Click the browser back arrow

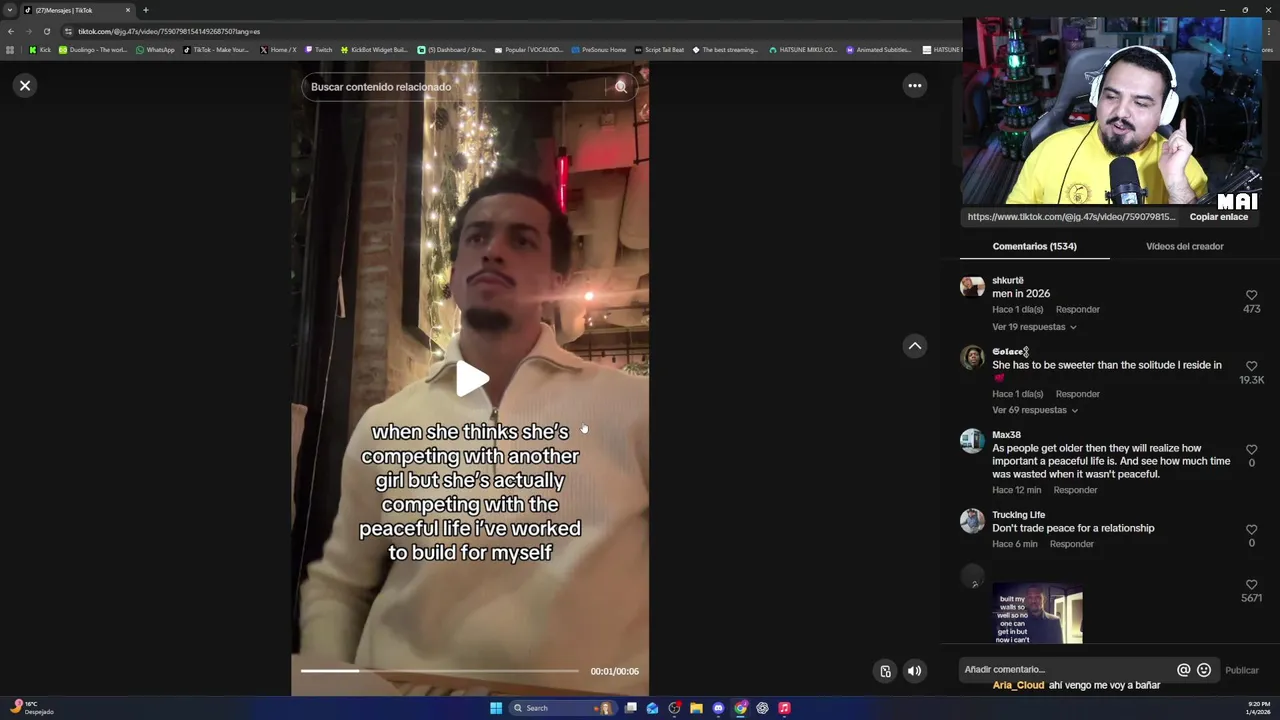point(11,31)
